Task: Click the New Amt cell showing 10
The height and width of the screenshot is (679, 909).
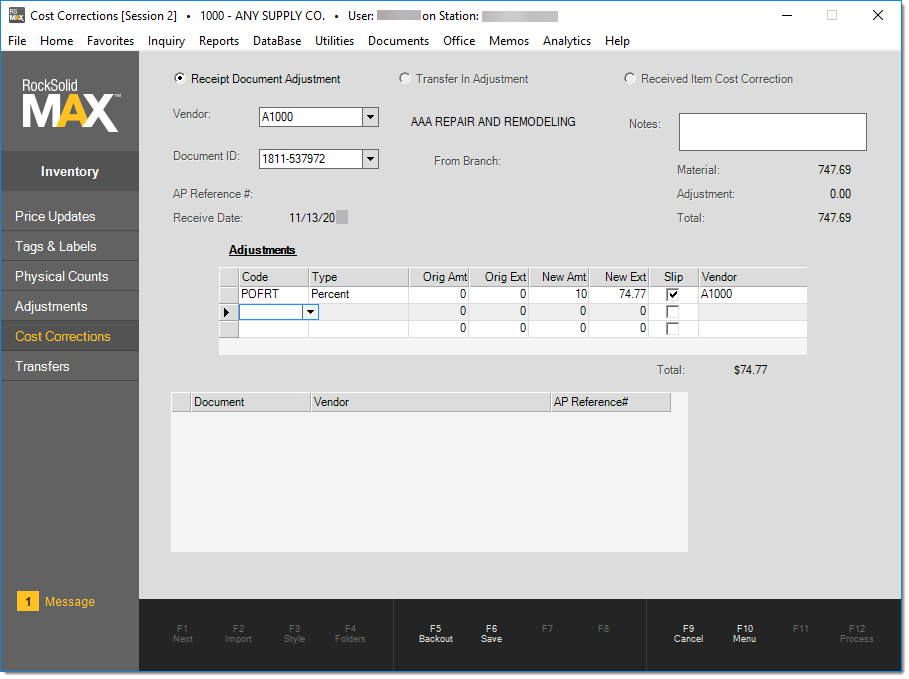Action: 559,295
